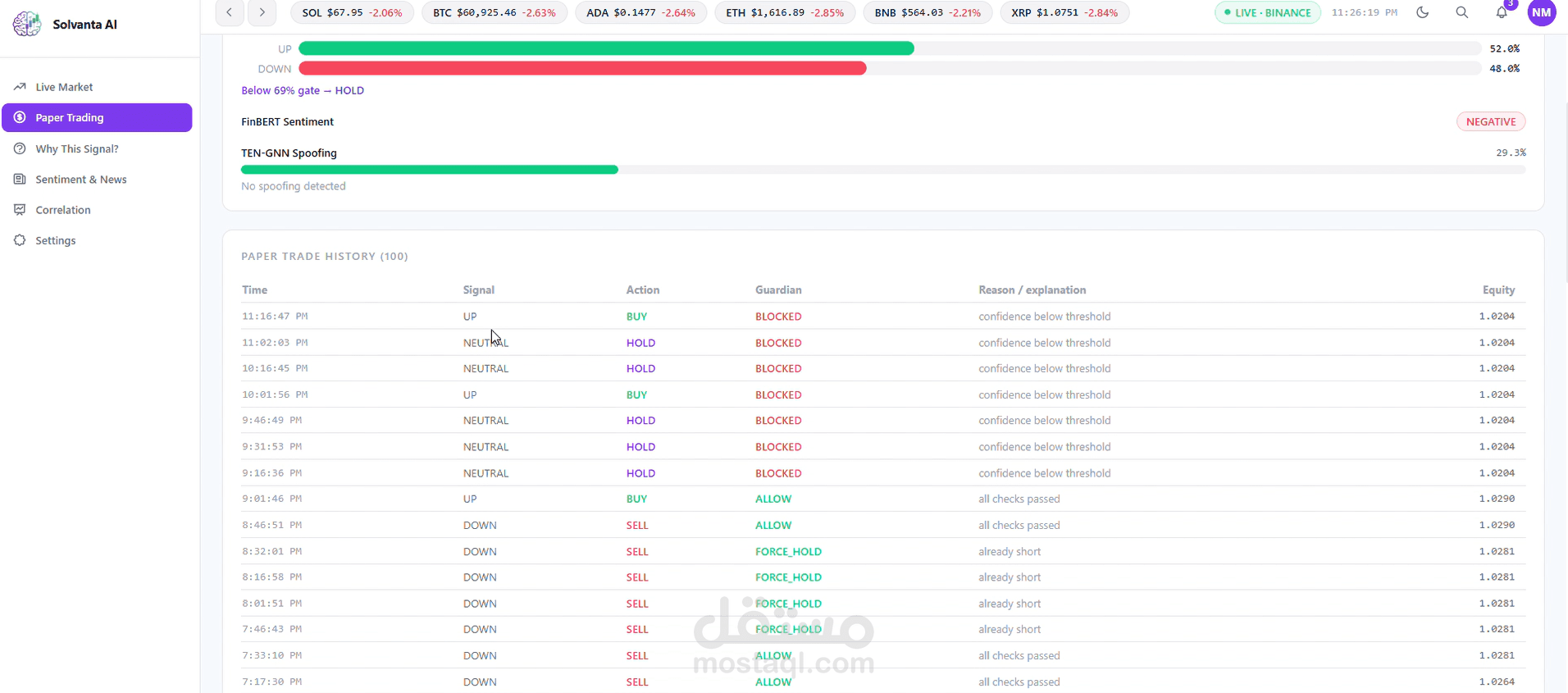Click the LIVE · BINANCE status badge

point(1267,12)
